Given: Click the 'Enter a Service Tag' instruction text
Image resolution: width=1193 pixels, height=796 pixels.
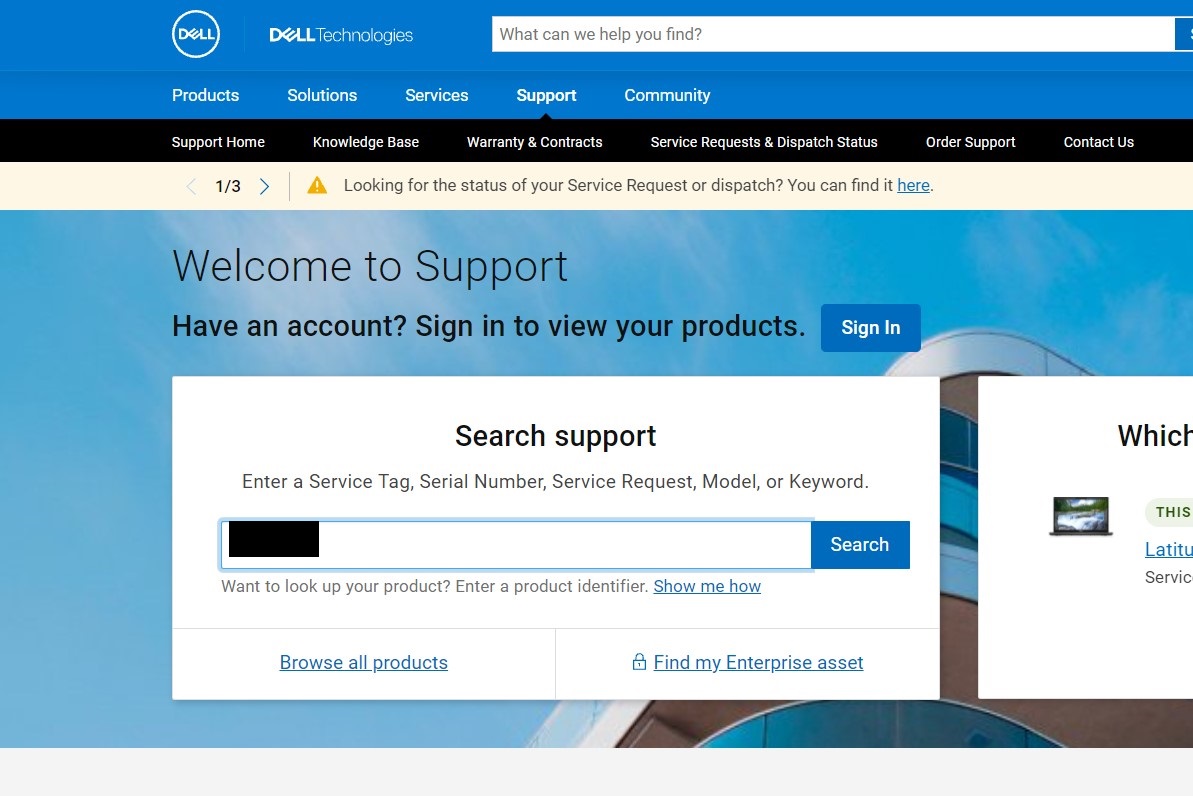Looking at the screenshot, I should point(555,482).
